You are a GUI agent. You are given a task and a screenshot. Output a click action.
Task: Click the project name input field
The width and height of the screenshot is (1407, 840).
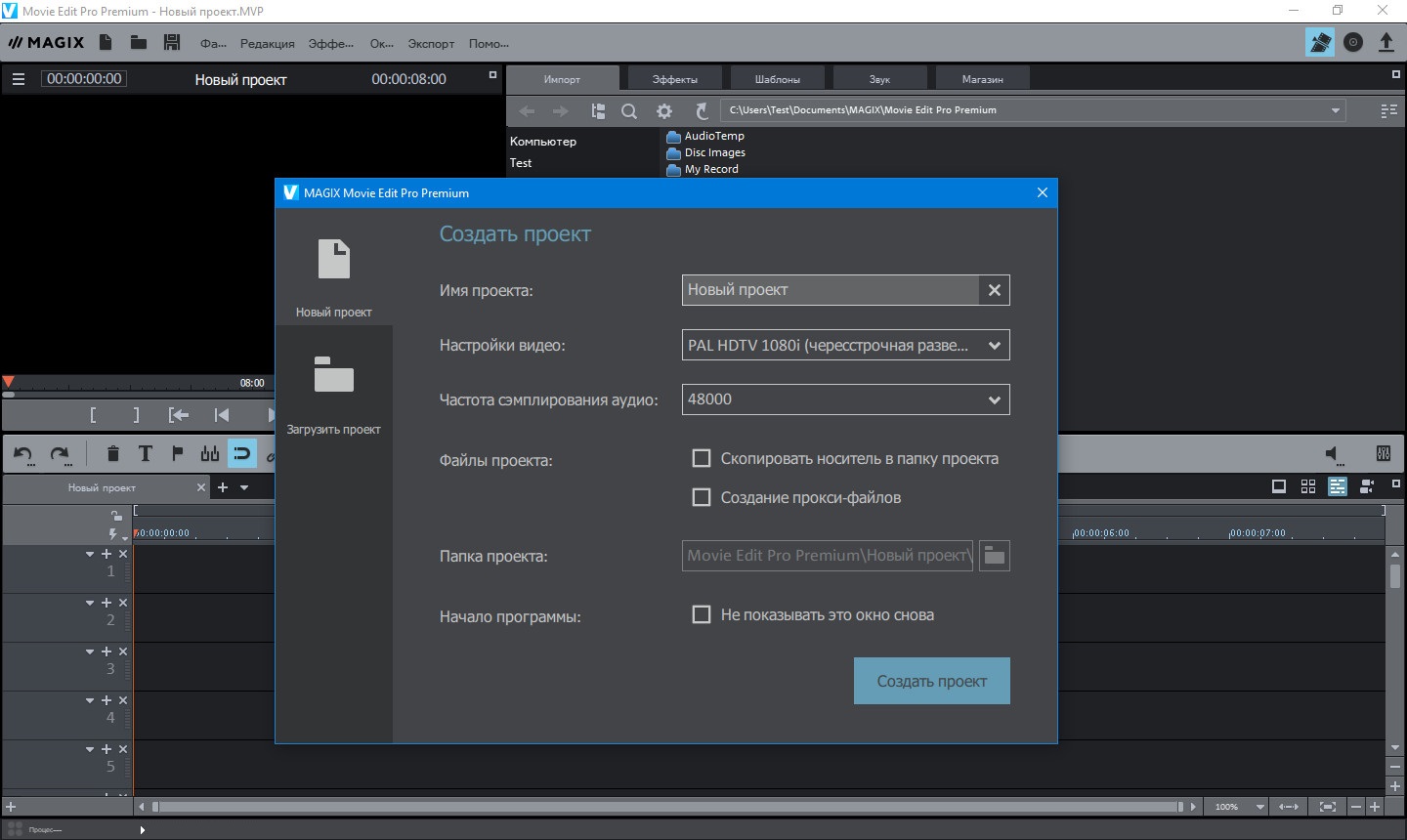point(831,290)
